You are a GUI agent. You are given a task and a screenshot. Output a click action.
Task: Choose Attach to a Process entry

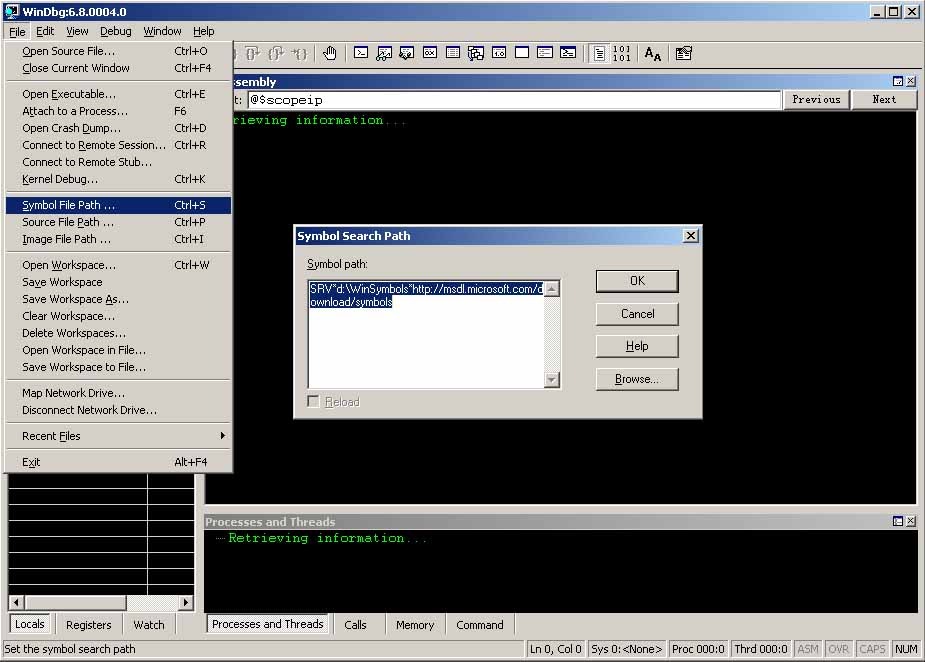[x=118, y=111]
